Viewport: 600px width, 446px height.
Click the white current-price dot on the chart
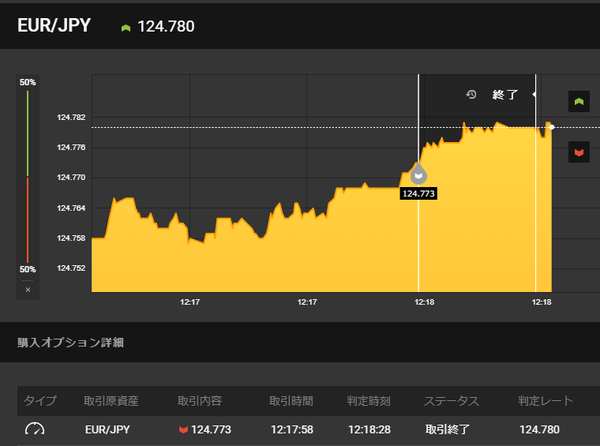point(552,127)
